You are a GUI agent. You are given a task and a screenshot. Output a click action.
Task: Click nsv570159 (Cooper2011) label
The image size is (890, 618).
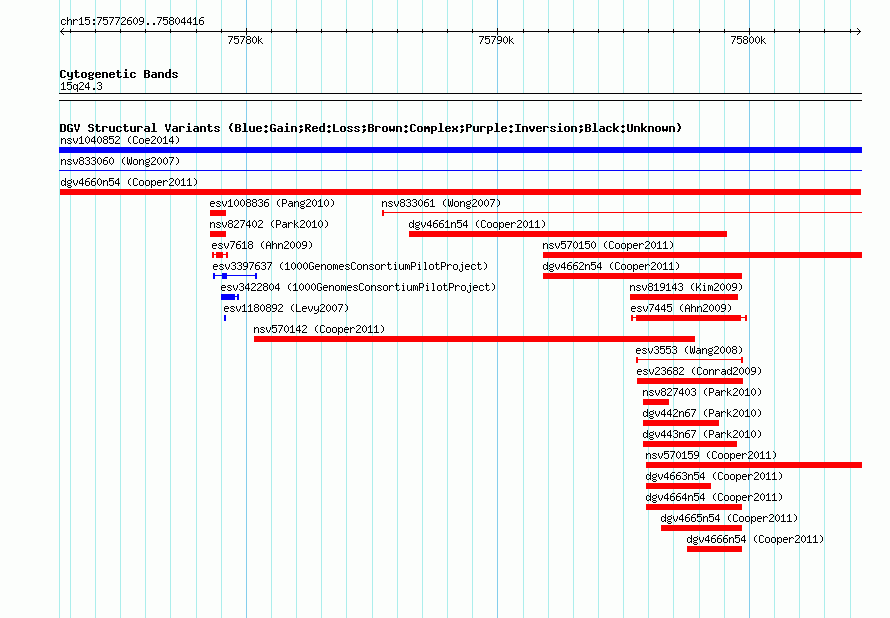click(x=711, y=455)
